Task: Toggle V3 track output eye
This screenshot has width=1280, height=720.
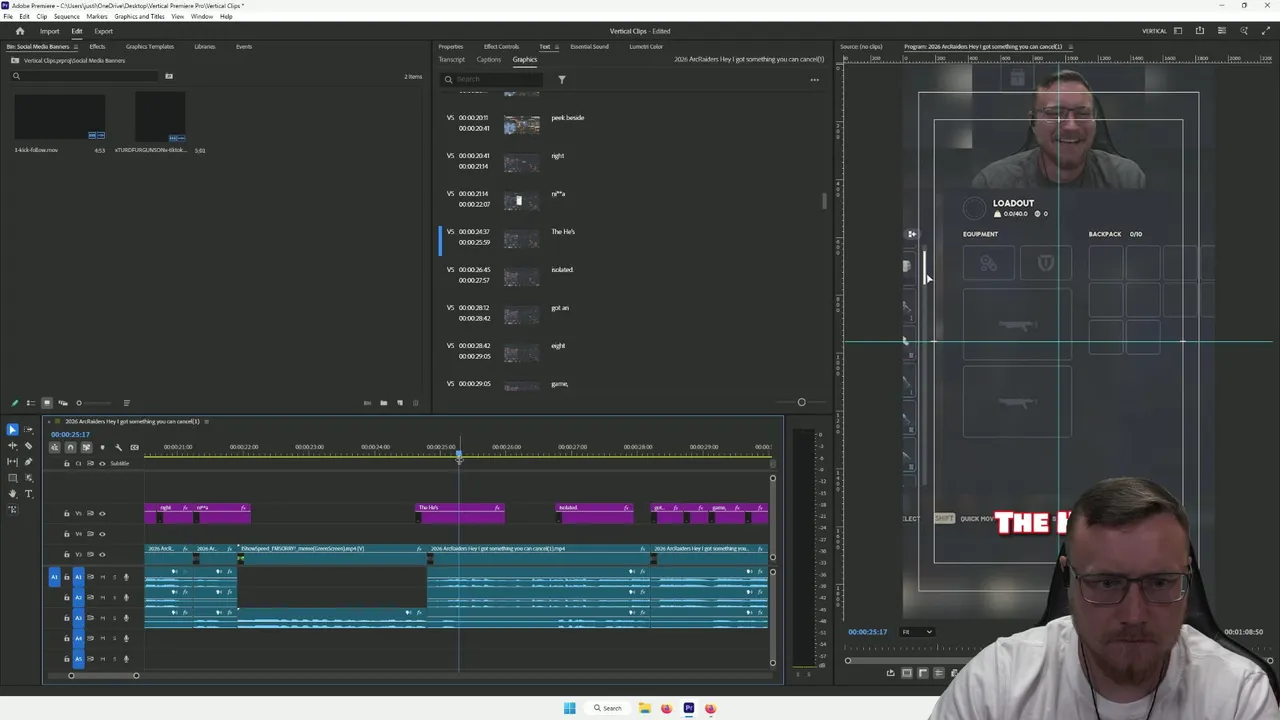Action: click(x=101, y=554)
